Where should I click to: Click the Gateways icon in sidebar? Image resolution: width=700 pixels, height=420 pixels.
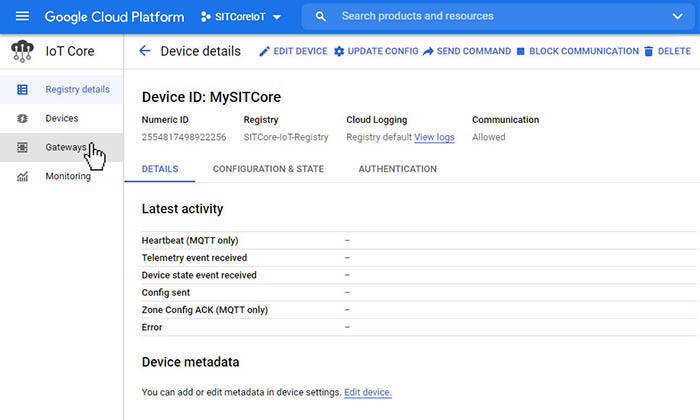pos(22,147)
